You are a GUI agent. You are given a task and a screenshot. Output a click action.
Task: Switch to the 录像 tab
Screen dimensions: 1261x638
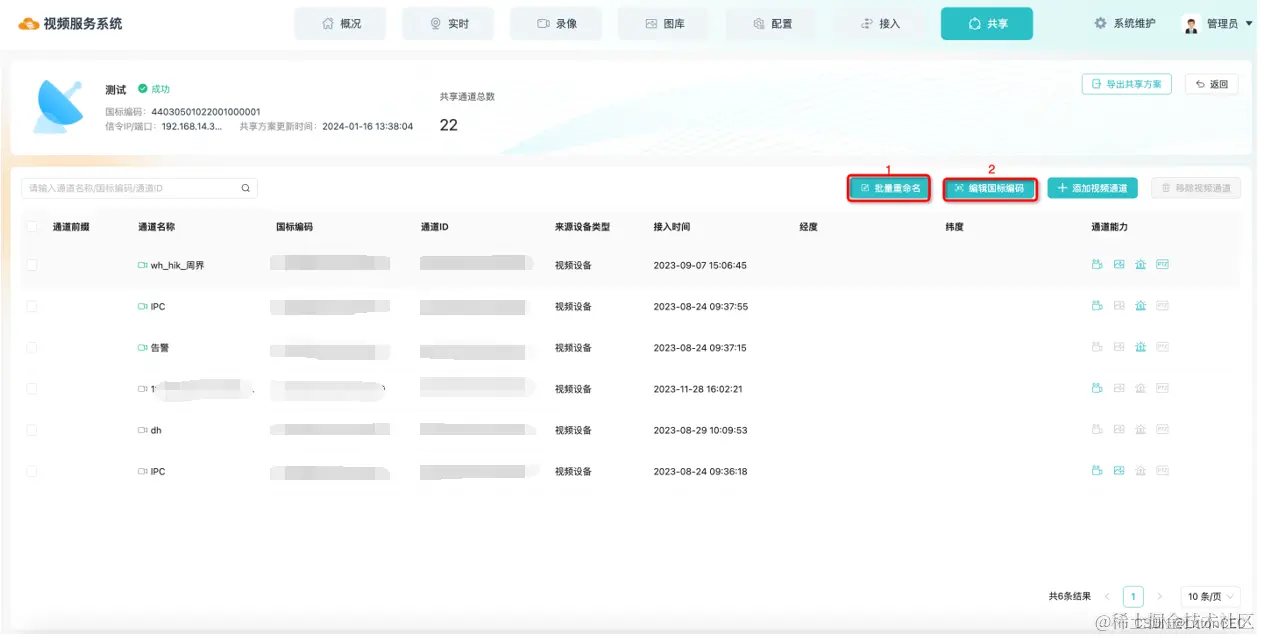pos(556,23)
